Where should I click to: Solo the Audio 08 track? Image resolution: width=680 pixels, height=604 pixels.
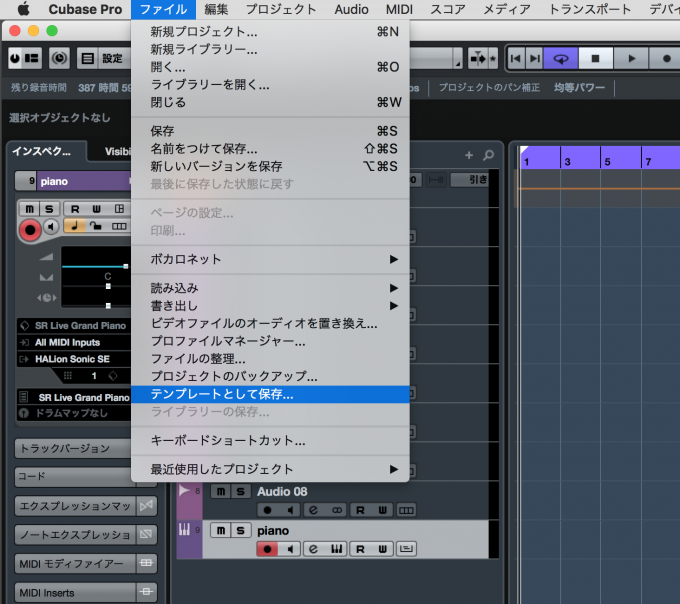click(x=240, y=492)
